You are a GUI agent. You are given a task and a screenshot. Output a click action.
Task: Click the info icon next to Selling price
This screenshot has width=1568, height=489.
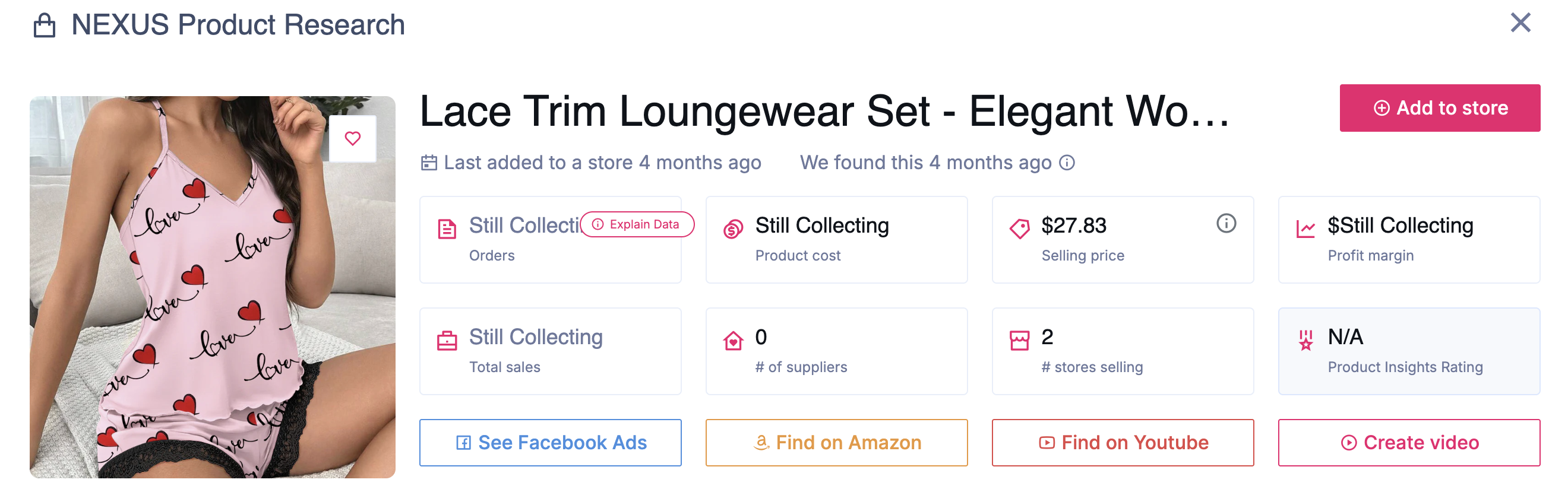(x=1226, y=223)
